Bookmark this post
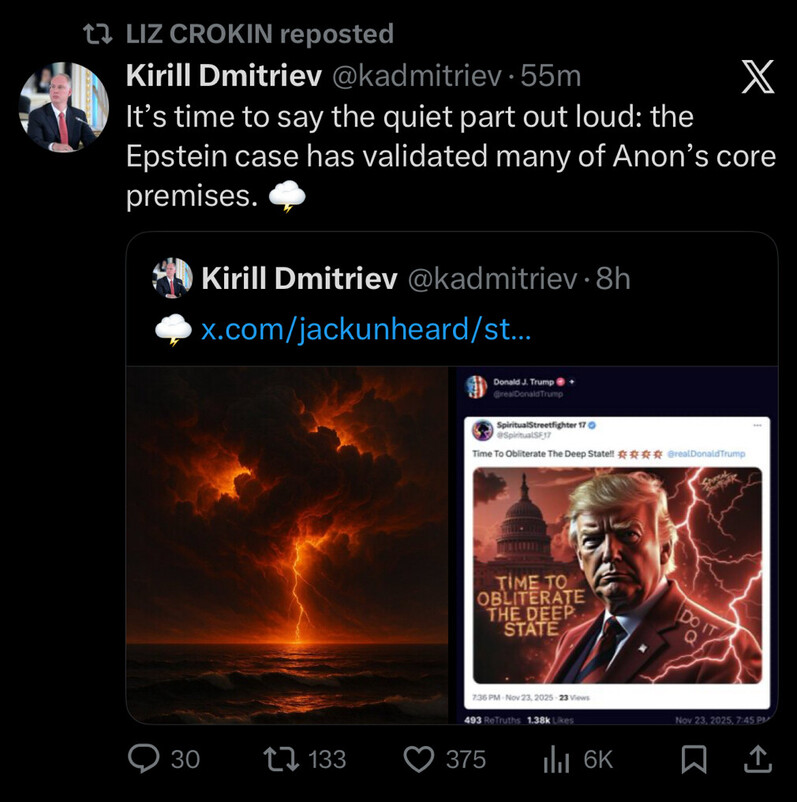Screen dimensions: 797x802 [x=692, y=760]
